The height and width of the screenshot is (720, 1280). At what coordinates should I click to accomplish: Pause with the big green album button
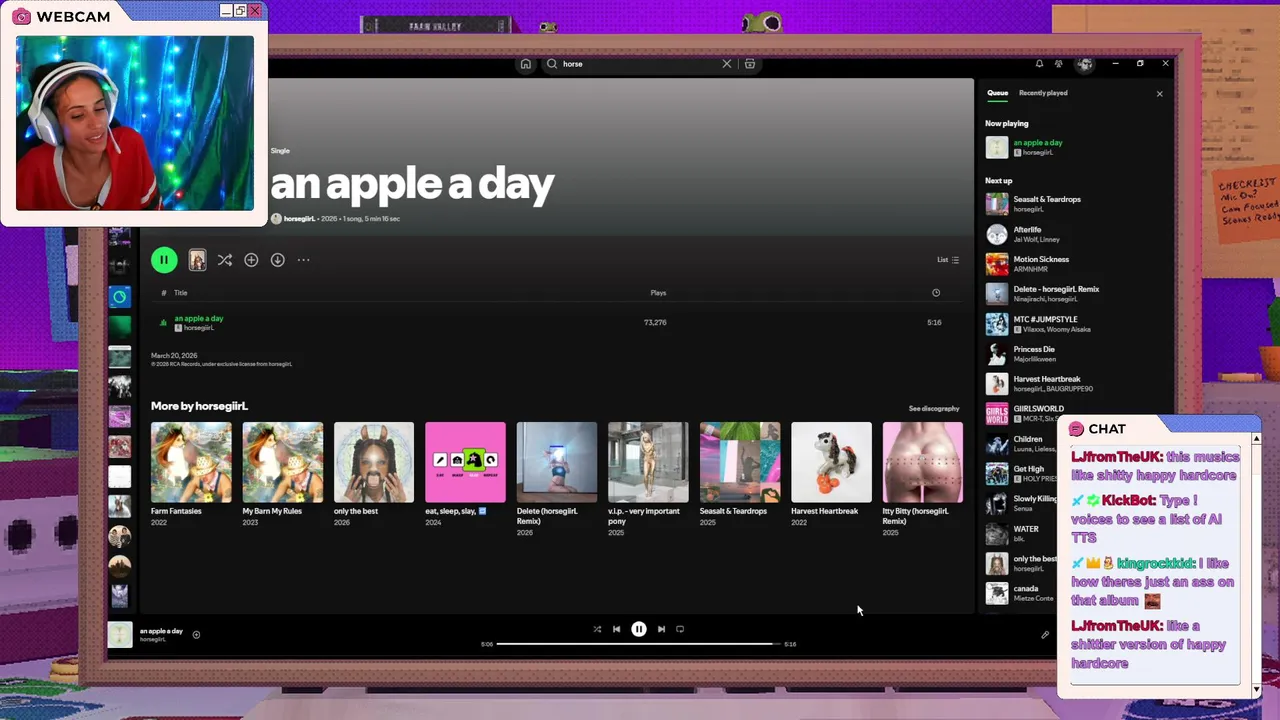(164, 260)
